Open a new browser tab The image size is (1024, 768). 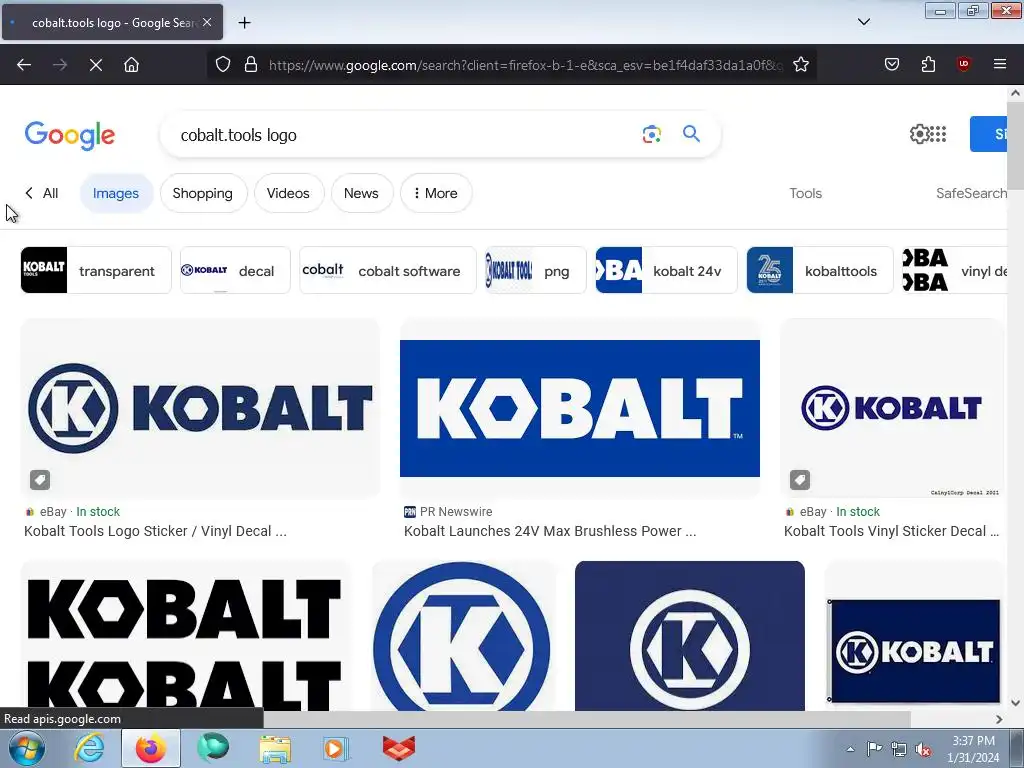point(244,23)
